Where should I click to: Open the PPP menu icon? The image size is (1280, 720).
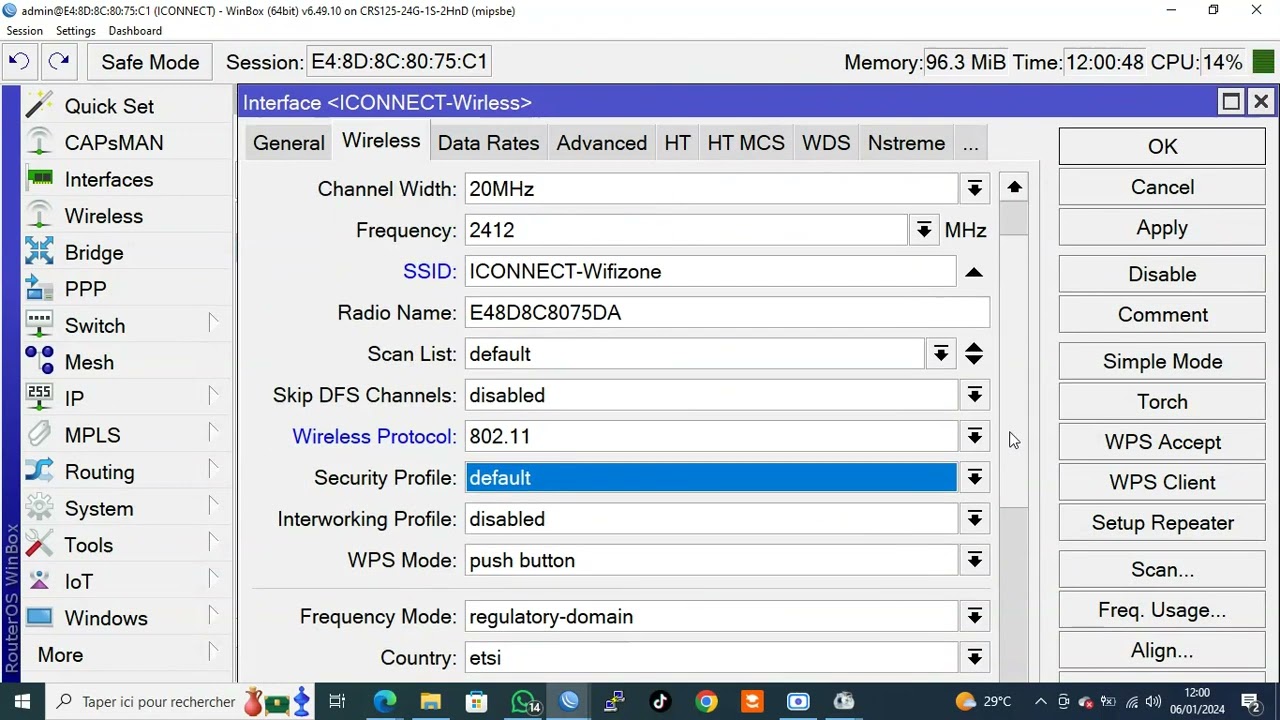click(39, 289)
